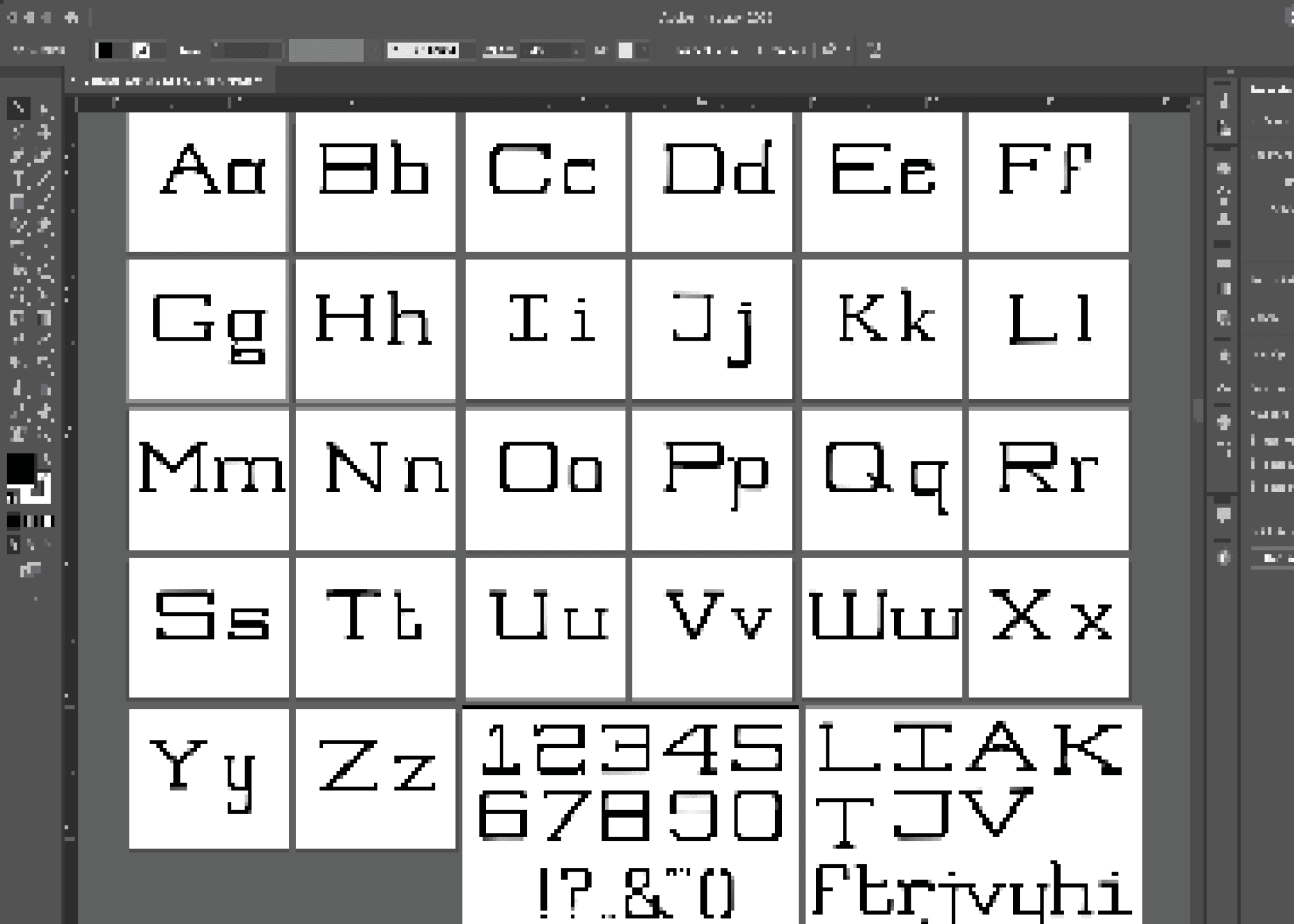Switch to Draw Behind mode

[31, 545]
